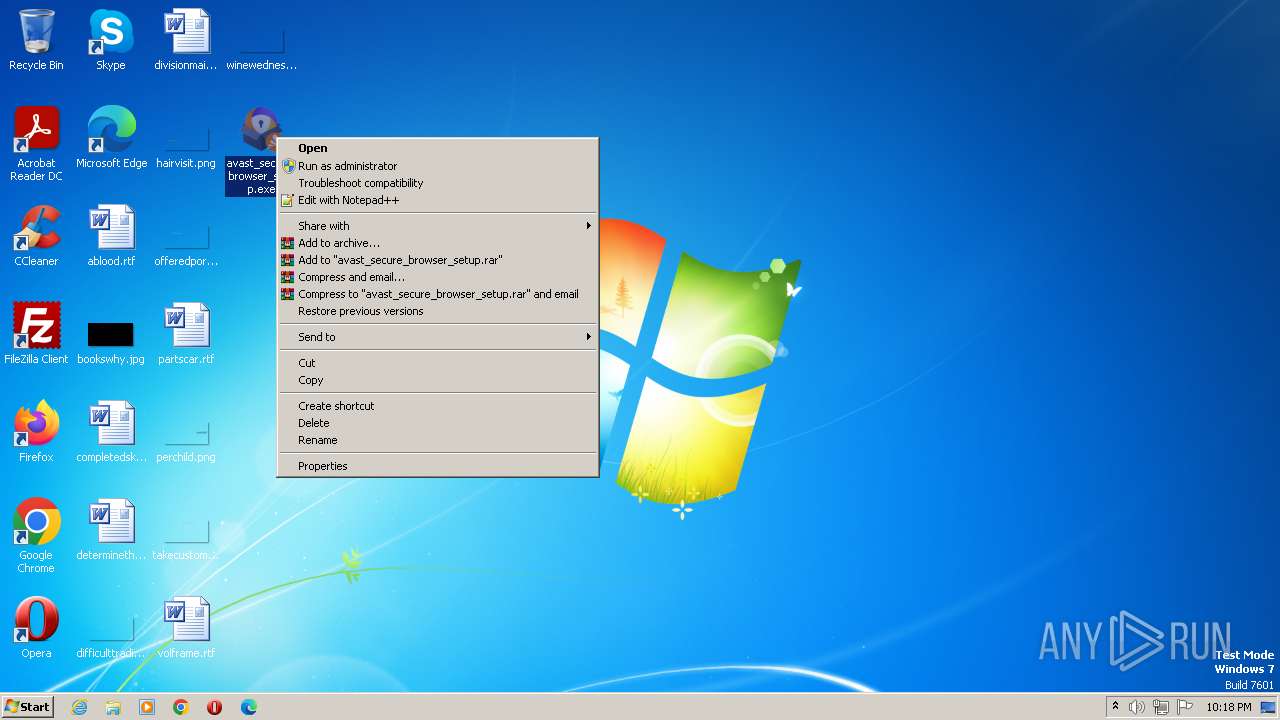This screenshot has height=720, width=1280.
Task: Choose Compress and email...
Action: pos(438,277)
